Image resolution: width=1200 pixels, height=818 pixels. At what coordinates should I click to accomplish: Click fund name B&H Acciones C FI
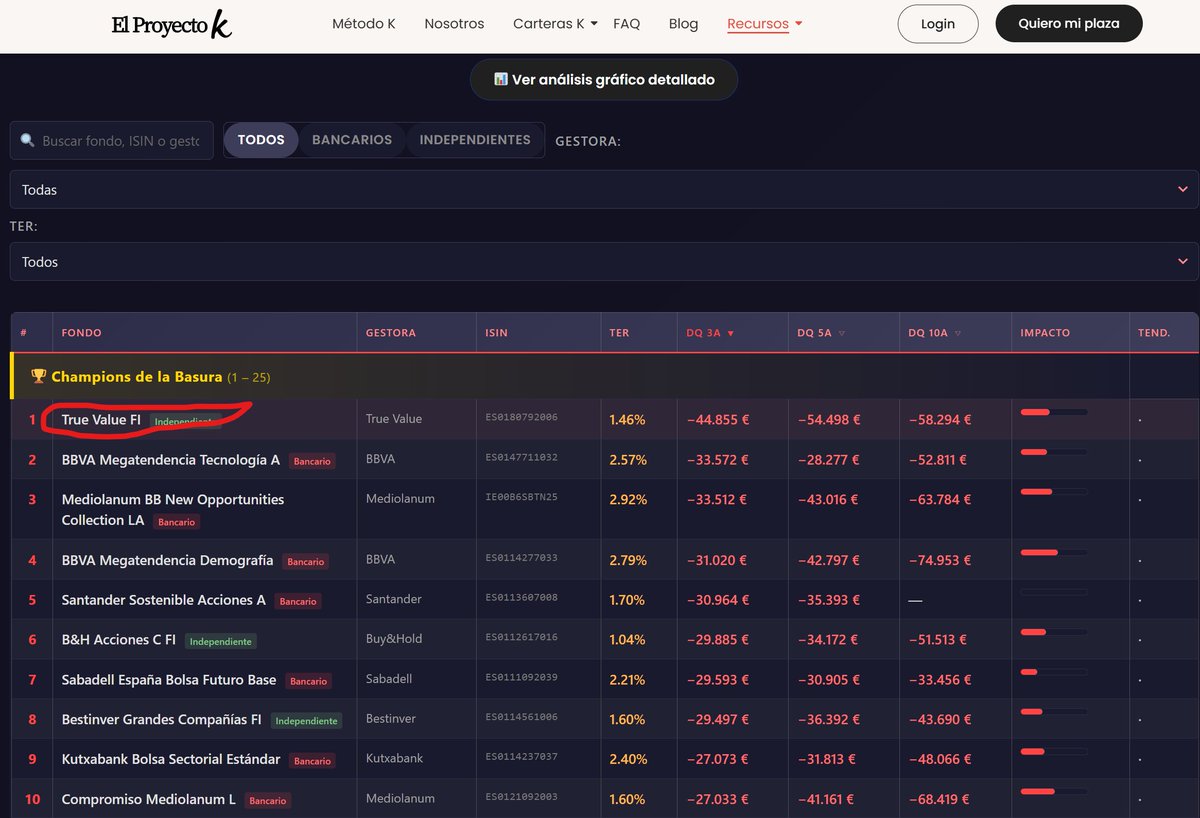(x=119, y=640)
